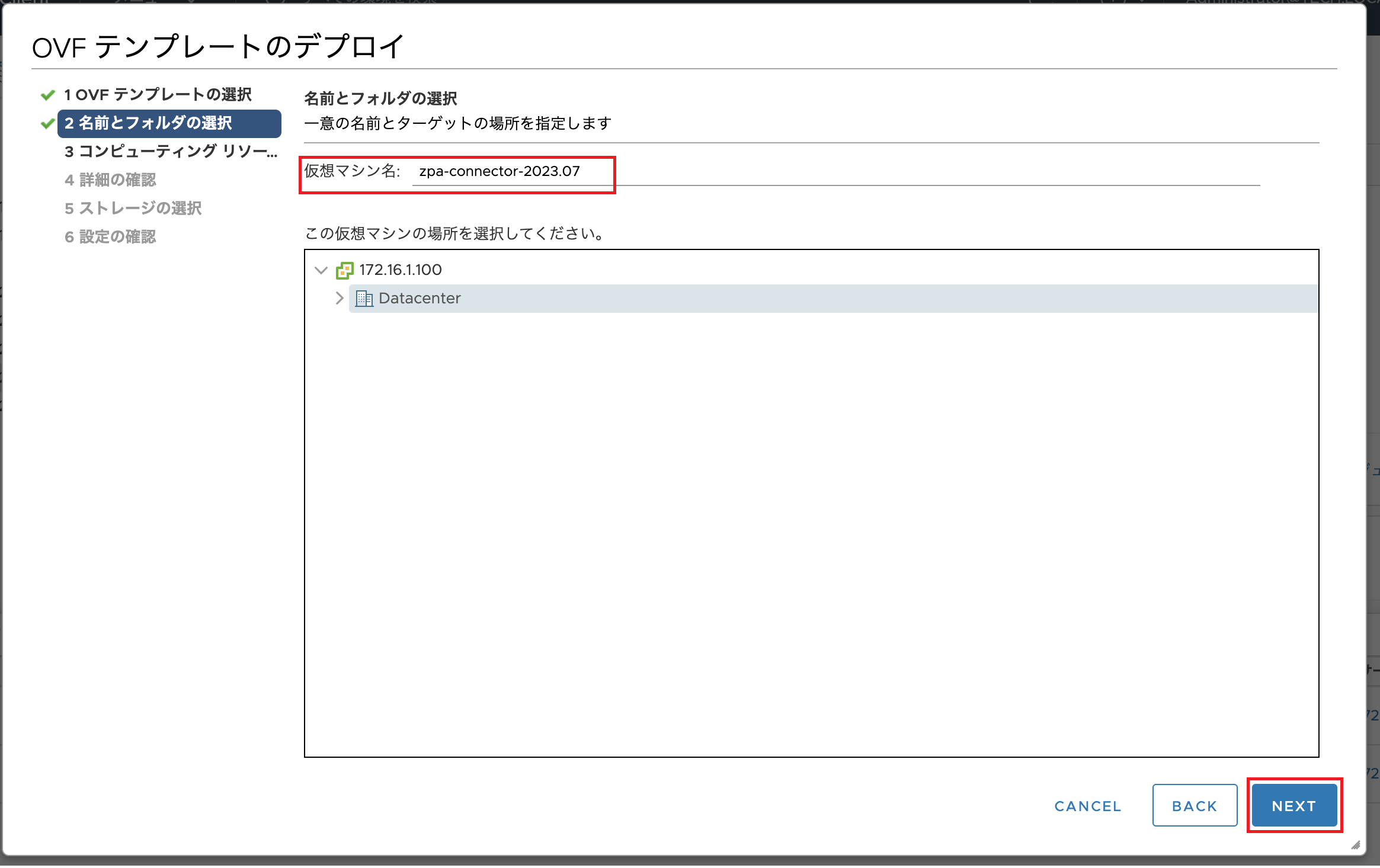Open step 3 コンピューティング リソース
This screenshot has width=1380, height=868.
pos(171,152)
